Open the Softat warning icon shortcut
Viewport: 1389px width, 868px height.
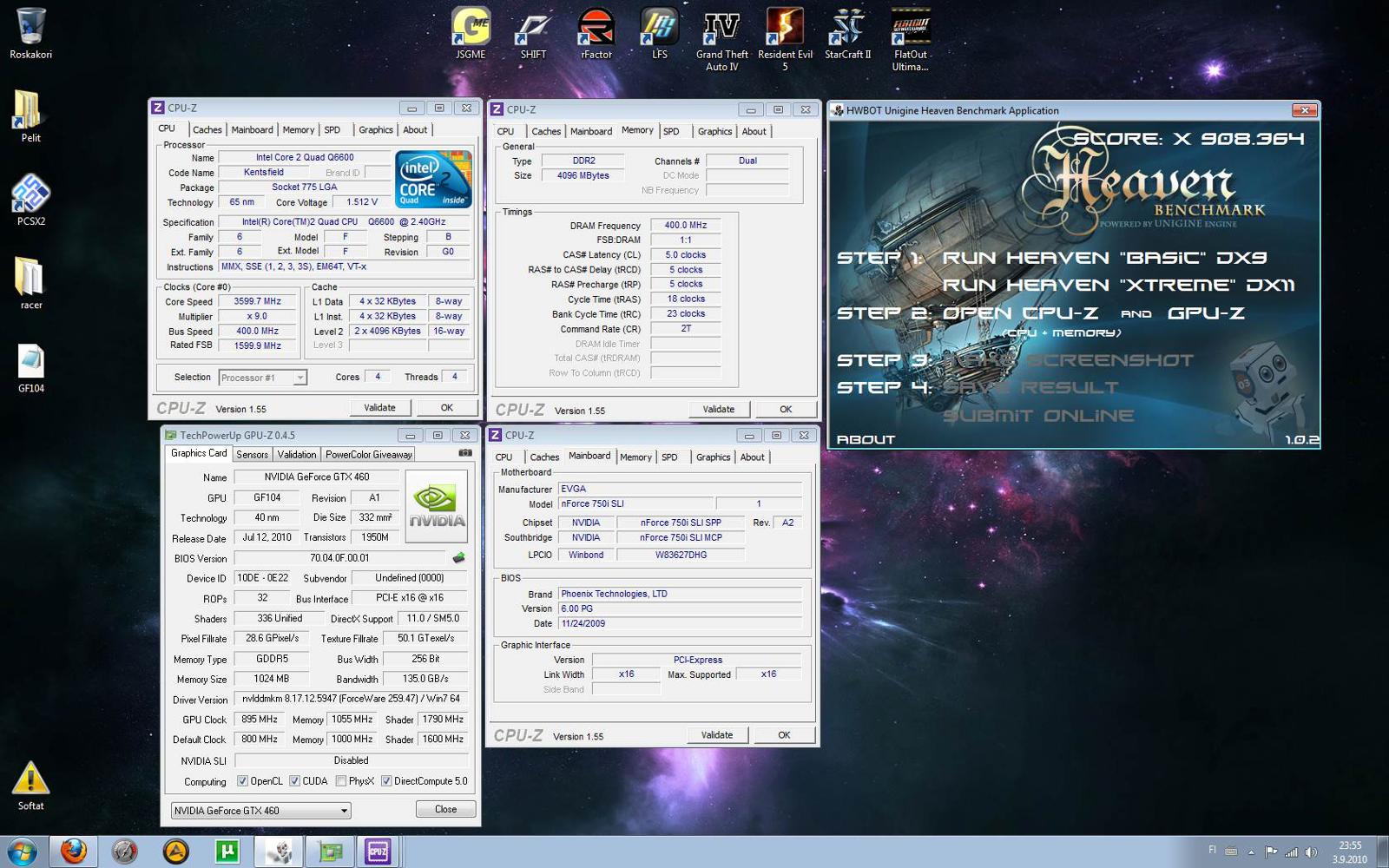pyautogui.click(x=30, y=785)
